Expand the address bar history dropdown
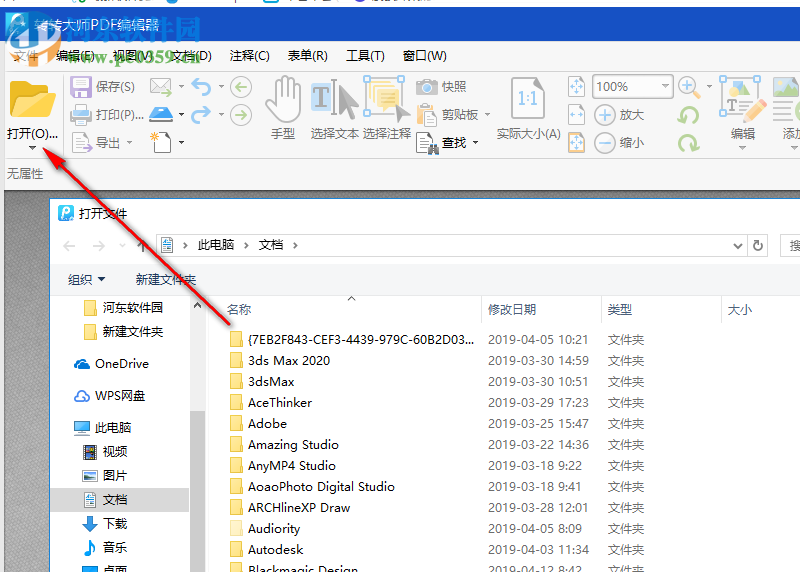This screenshot has width=800, height=572. [x=737, y=246]
